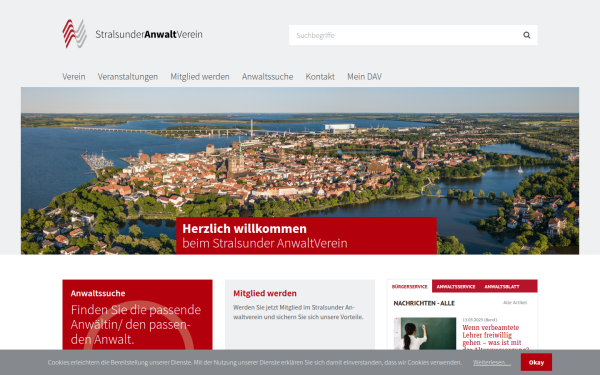Open the Veranstaltungen menu

(128, 77)
